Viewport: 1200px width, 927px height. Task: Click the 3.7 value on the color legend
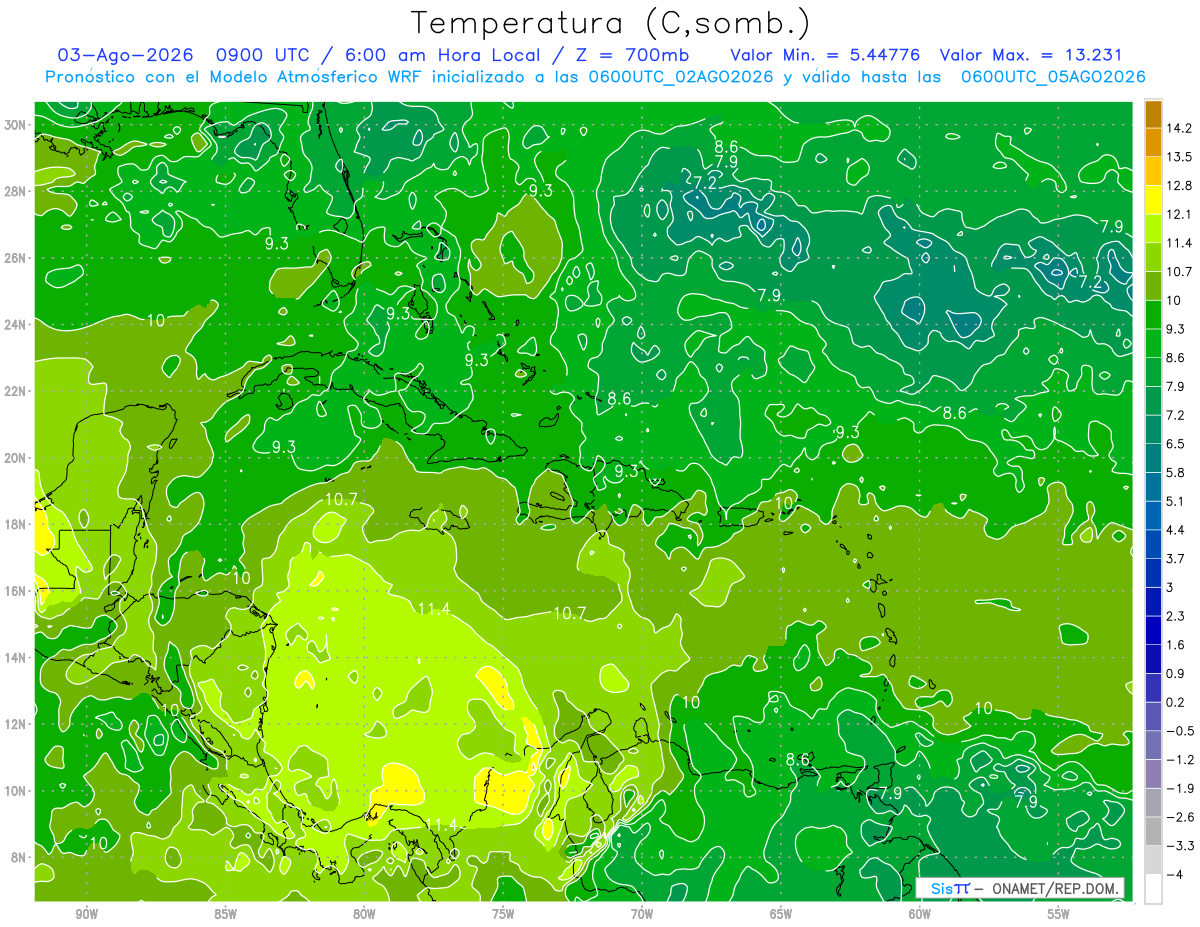point(1176,558)
